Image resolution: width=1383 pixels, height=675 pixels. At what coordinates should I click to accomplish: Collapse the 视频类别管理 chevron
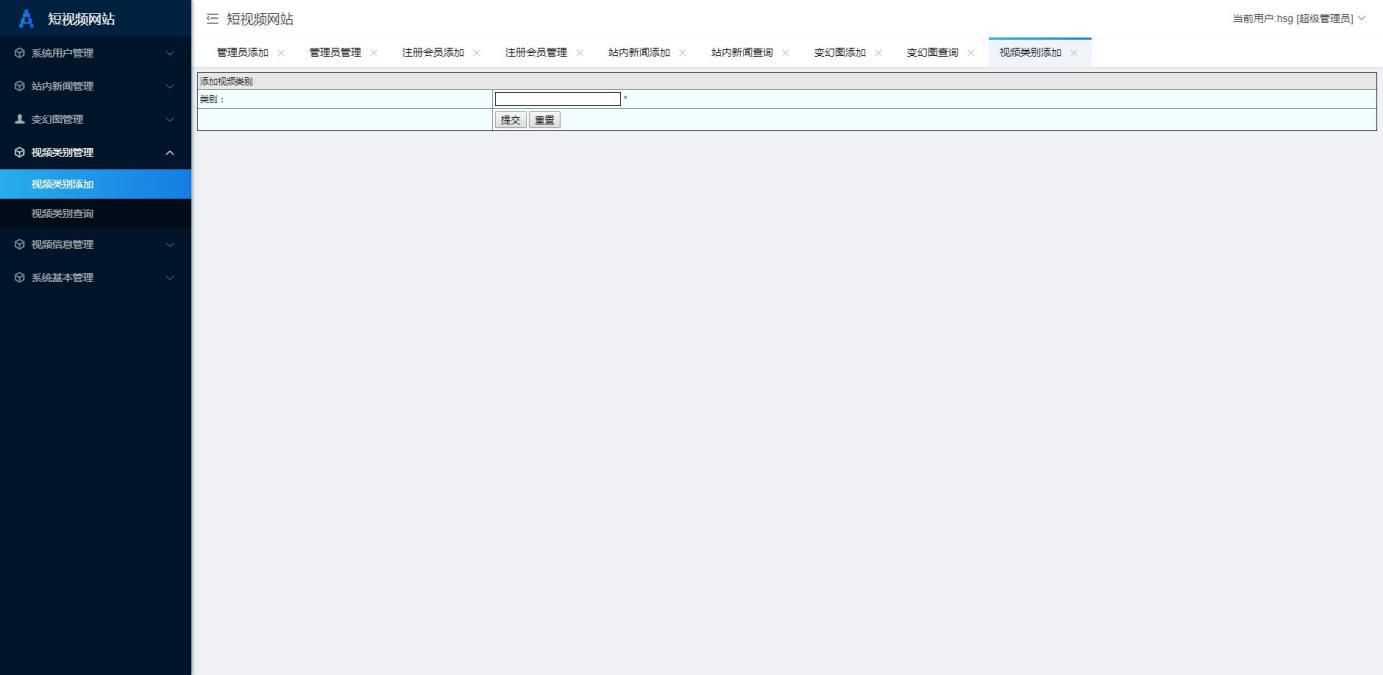tap(169, 152)
